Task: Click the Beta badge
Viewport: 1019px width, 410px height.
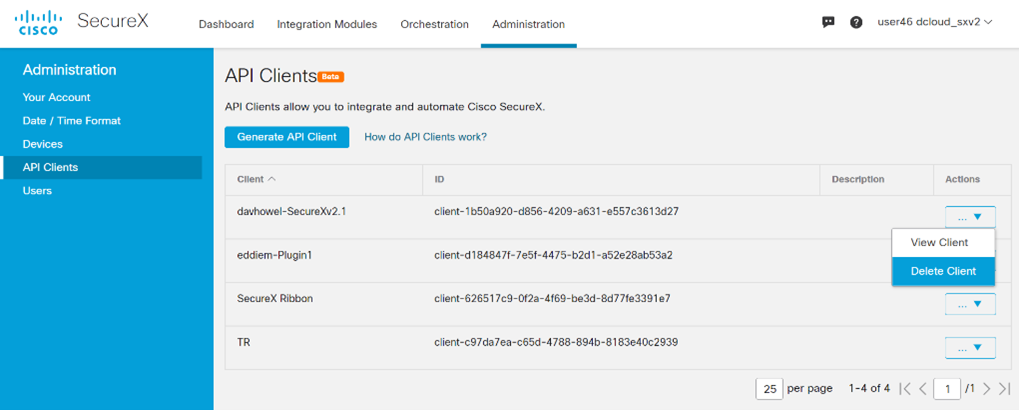Action: [x=331, y=77]
